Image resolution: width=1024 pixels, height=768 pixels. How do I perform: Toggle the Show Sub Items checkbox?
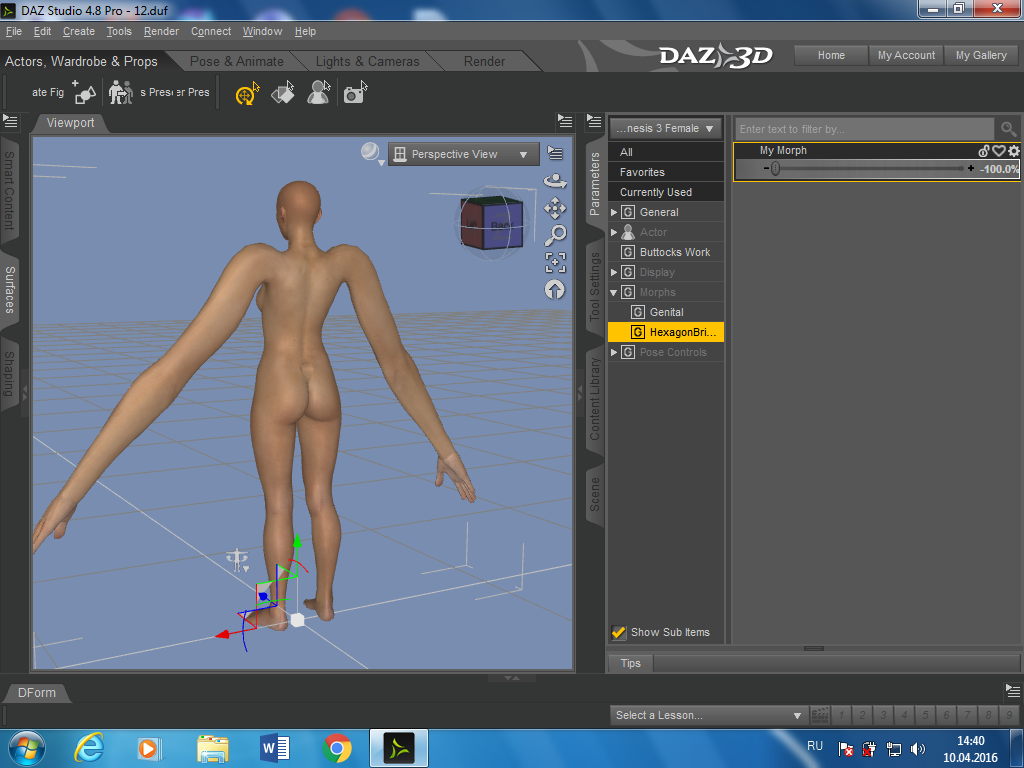(x=619, y=632)
